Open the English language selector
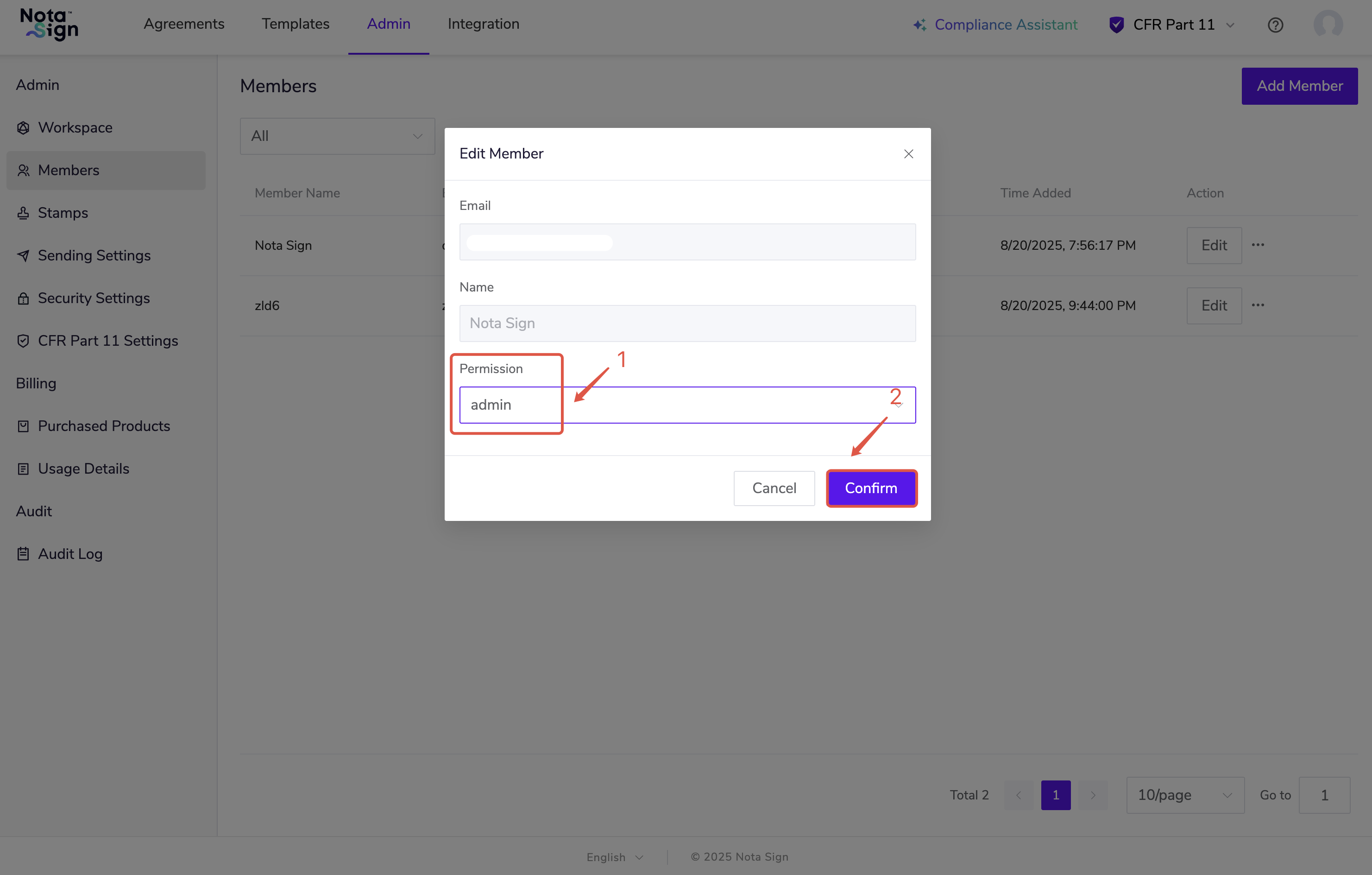This screenshot has width=1372, height=875. [x=614, y=857]
